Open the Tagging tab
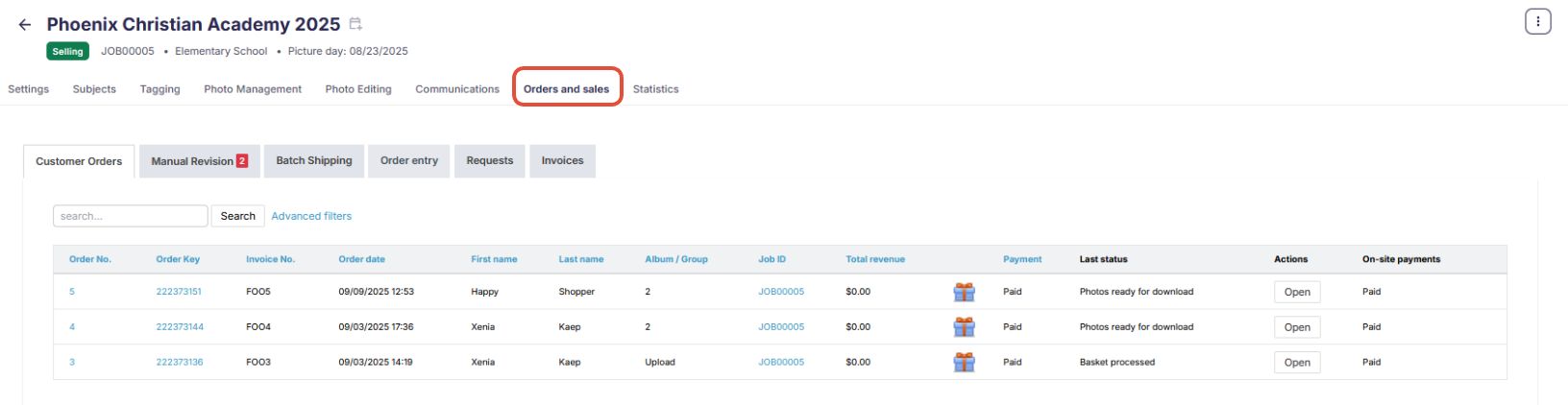 click(159, 89)
